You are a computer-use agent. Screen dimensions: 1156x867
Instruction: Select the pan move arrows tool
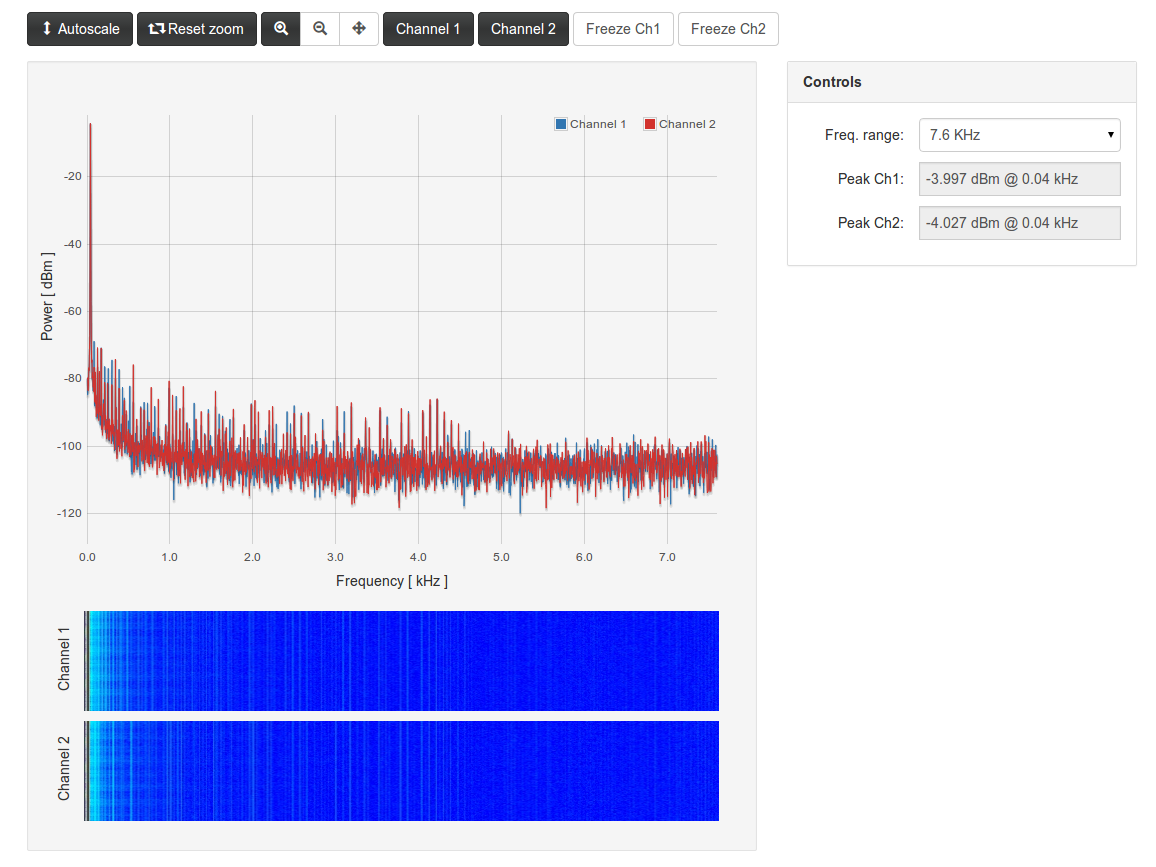click(359, 29)
